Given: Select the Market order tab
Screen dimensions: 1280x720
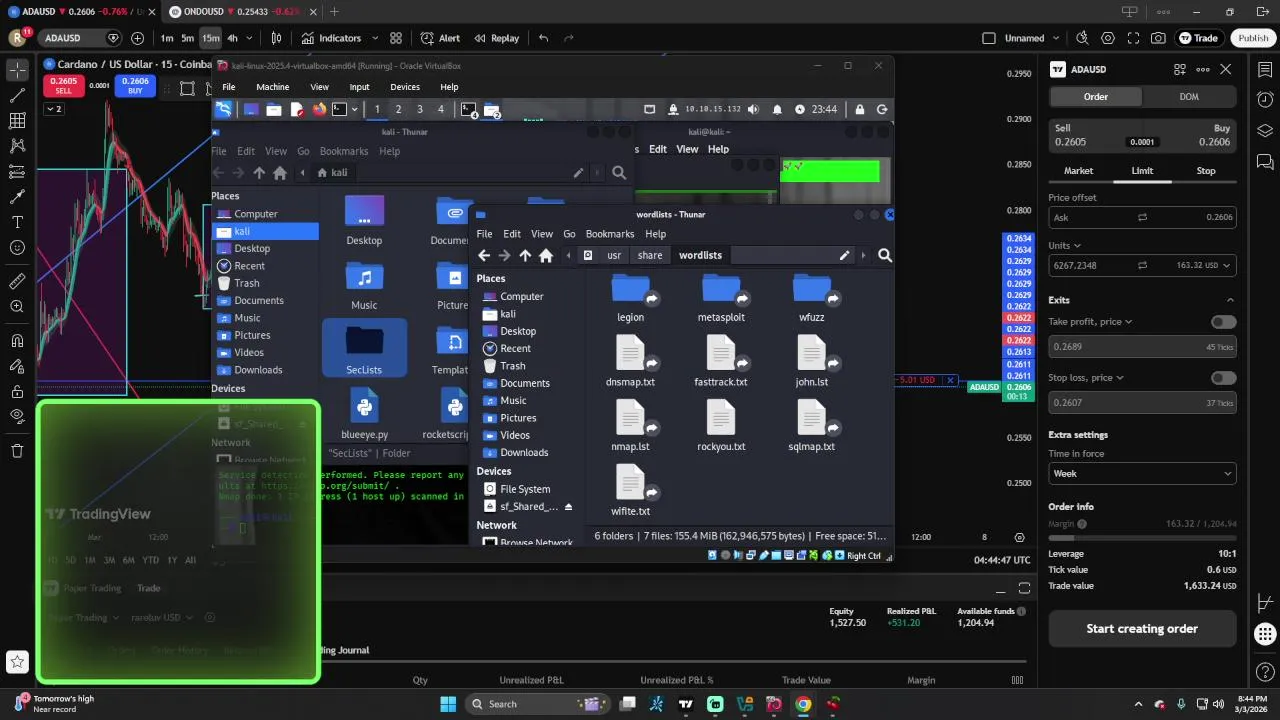Looking at the screenshot, I should click(1078, 171).
